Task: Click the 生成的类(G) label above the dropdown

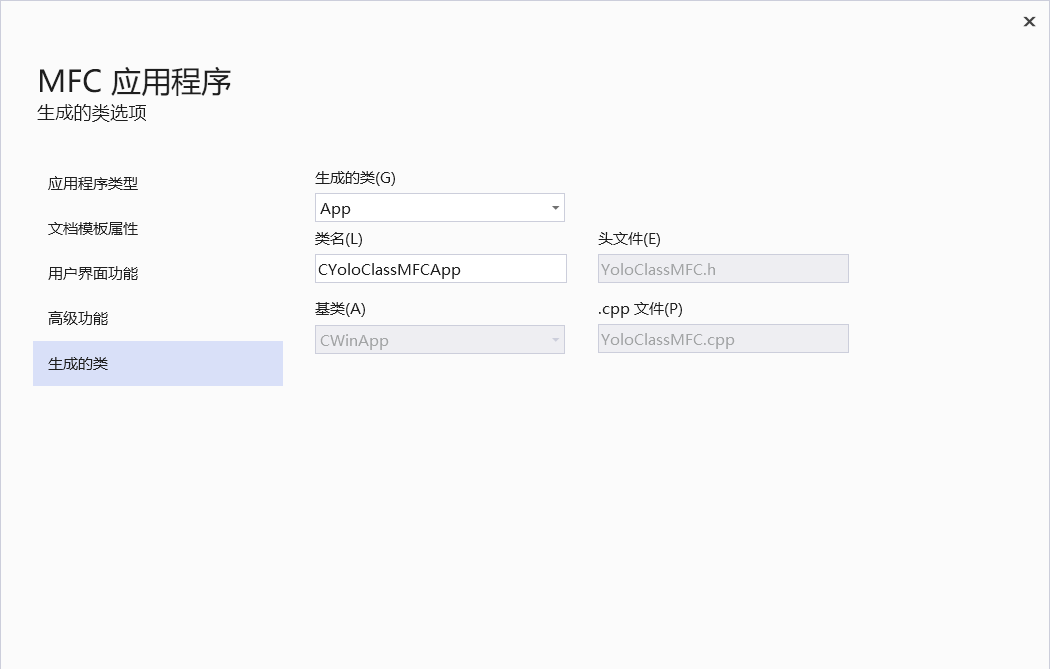Action: [355, 178]
